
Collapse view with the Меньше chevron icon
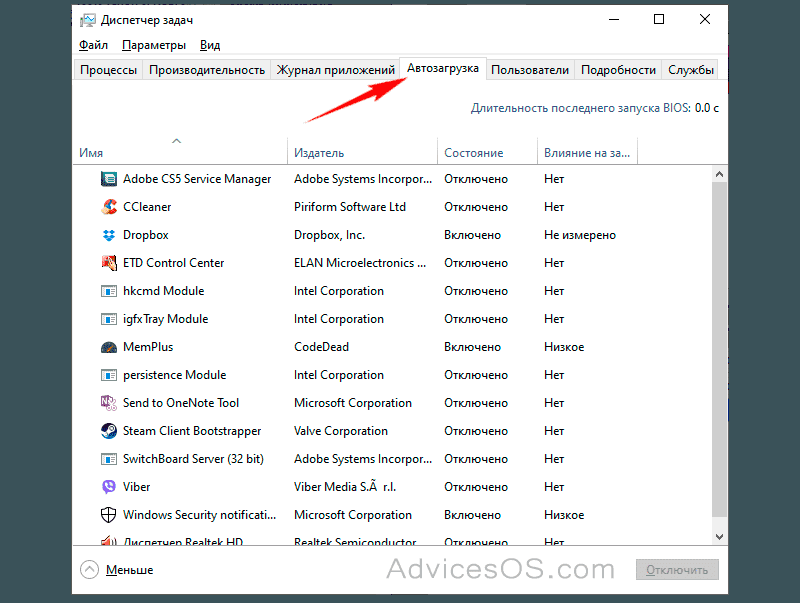point(89,570)
